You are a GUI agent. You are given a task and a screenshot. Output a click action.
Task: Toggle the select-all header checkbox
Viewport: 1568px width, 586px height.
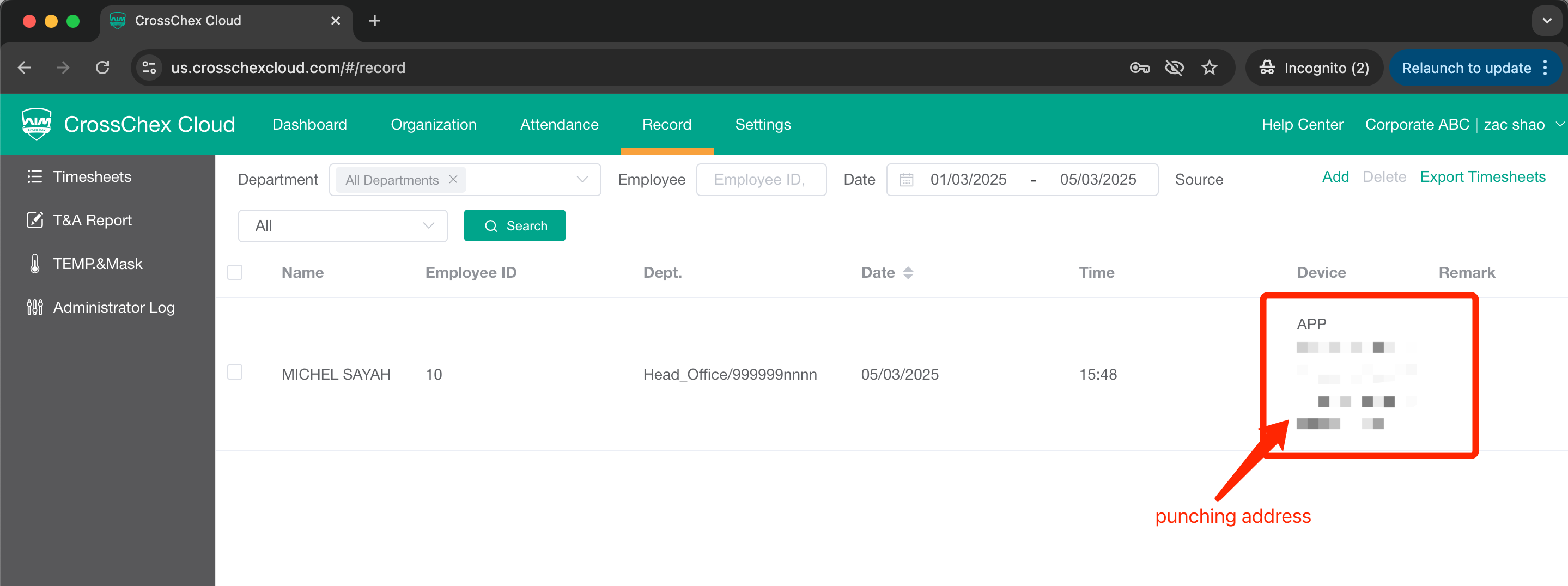pos(234,272)
